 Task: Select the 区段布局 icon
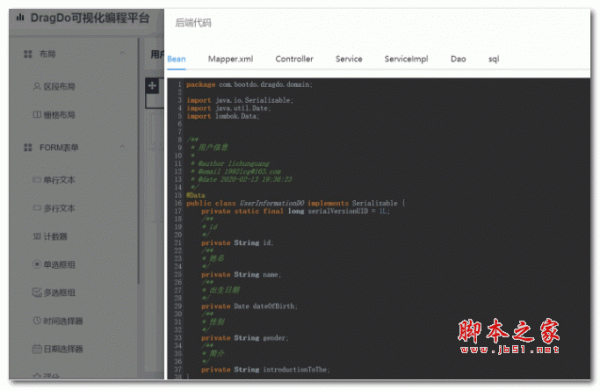tap(37, 86)
